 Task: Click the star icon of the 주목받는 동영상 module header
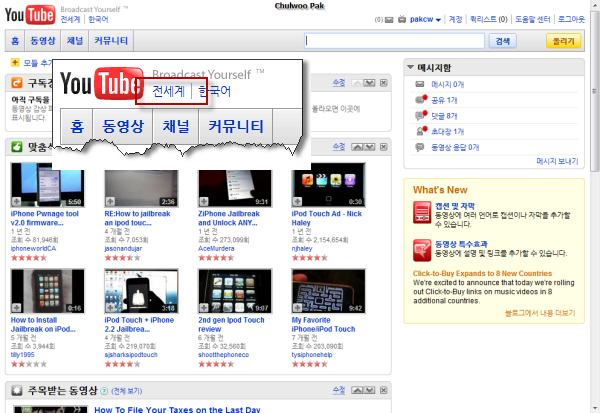[17, 390]
